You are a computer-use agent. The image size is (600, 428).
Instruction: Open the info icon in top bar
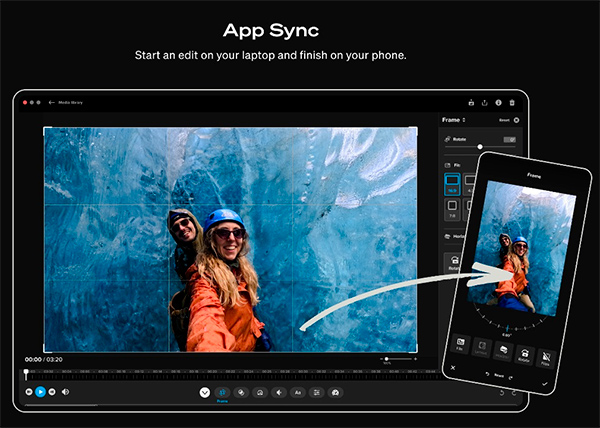(x=498, y=102)
